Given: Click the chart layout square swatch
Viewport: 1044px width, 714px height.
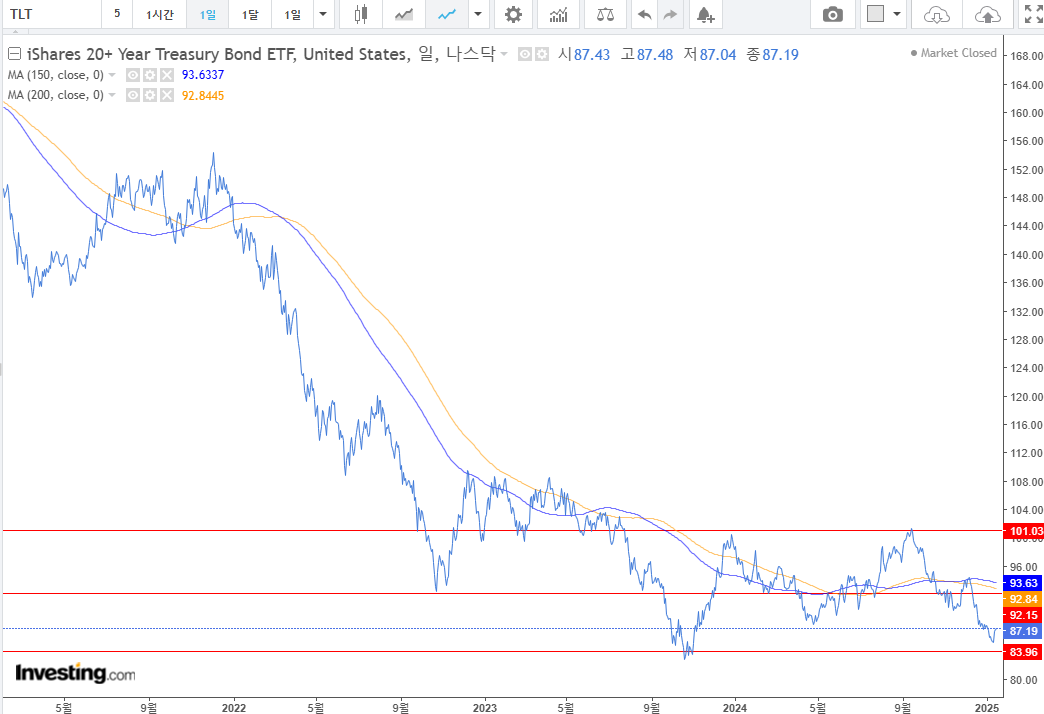Looking at the screenshot, I should click(876, 14).
